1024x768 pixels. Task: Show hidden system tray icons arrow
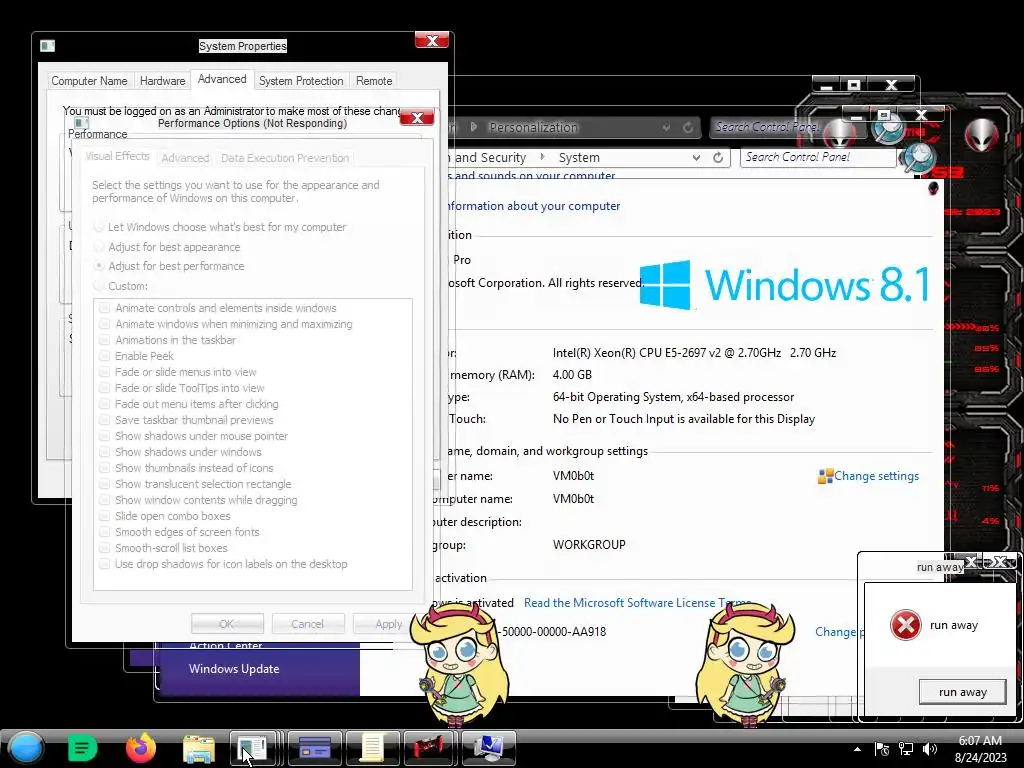coord(857,749)
